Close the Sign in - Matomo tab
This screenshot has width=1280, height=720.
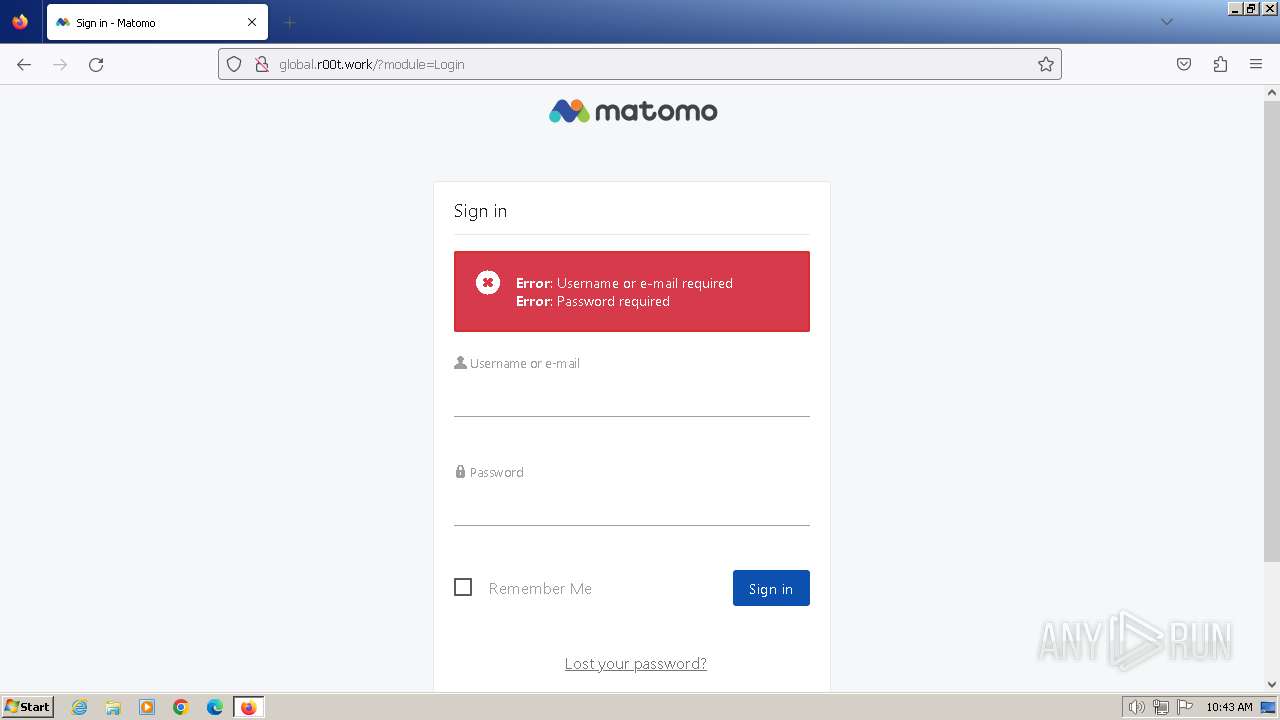pos(252,22)
